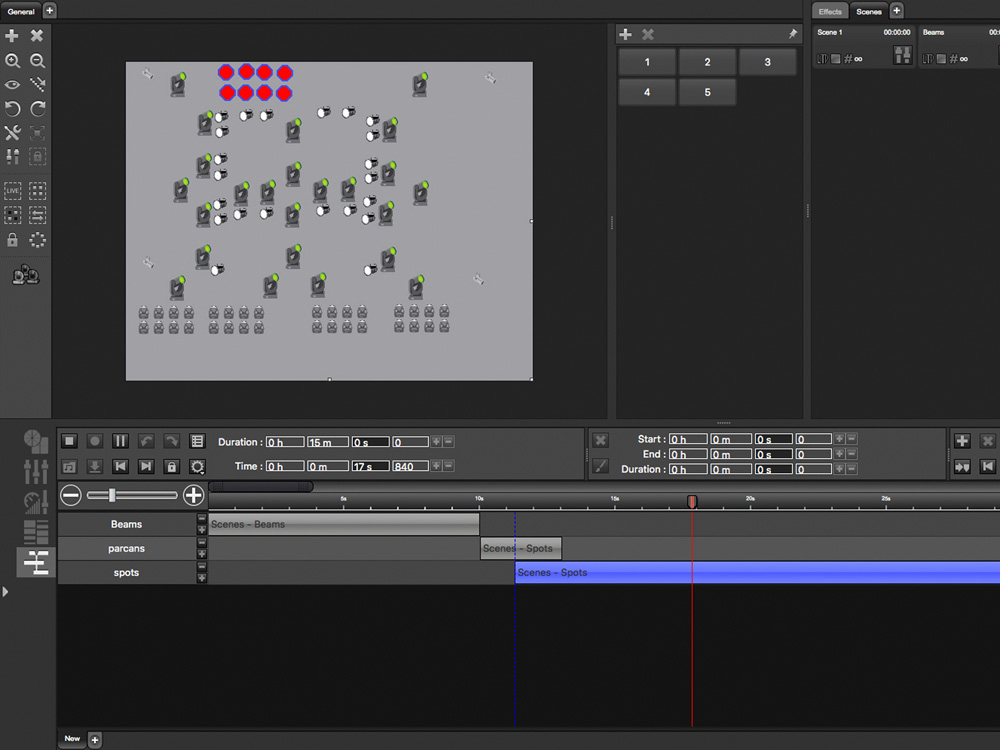Click the fixture group icon in left toolbar

[x=25, y=275]
